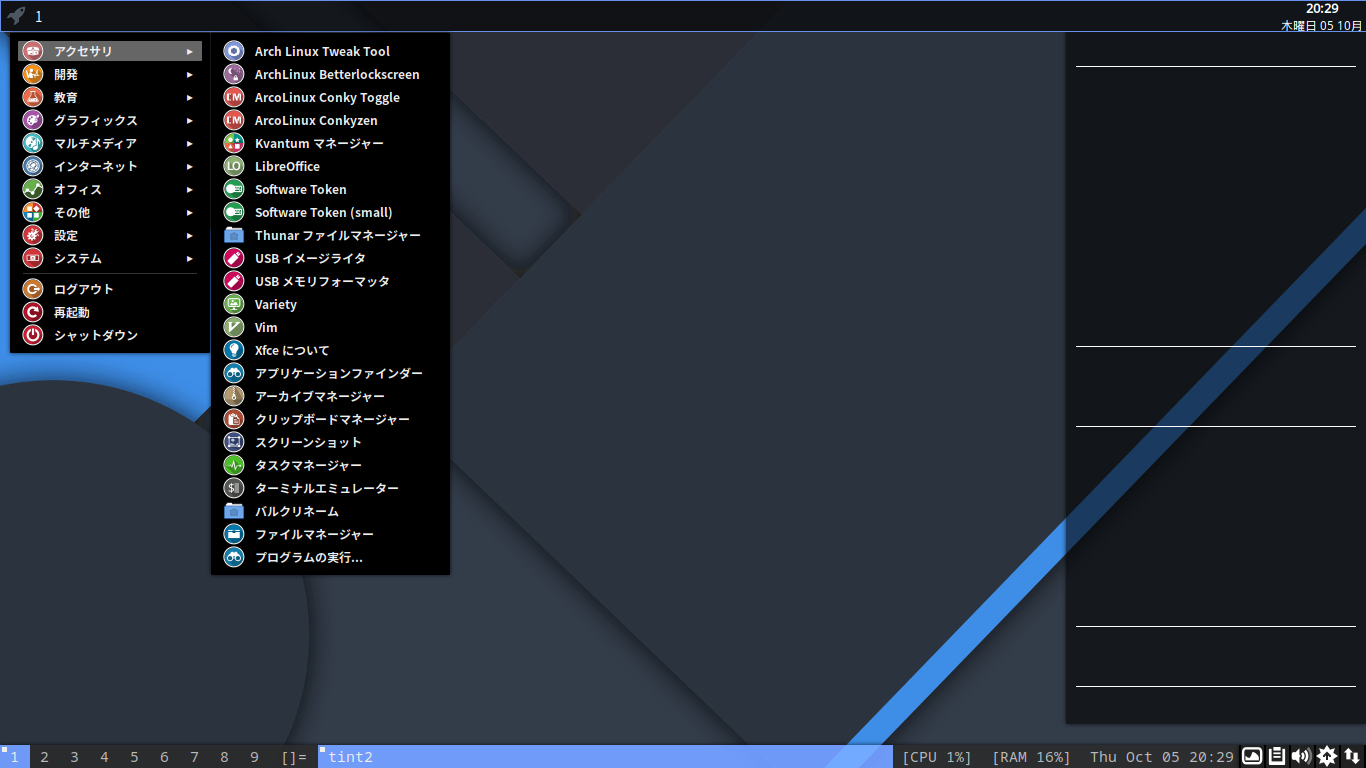Click the picture tray icon
1366x768 pixels.
click(x=1252, y=756)
